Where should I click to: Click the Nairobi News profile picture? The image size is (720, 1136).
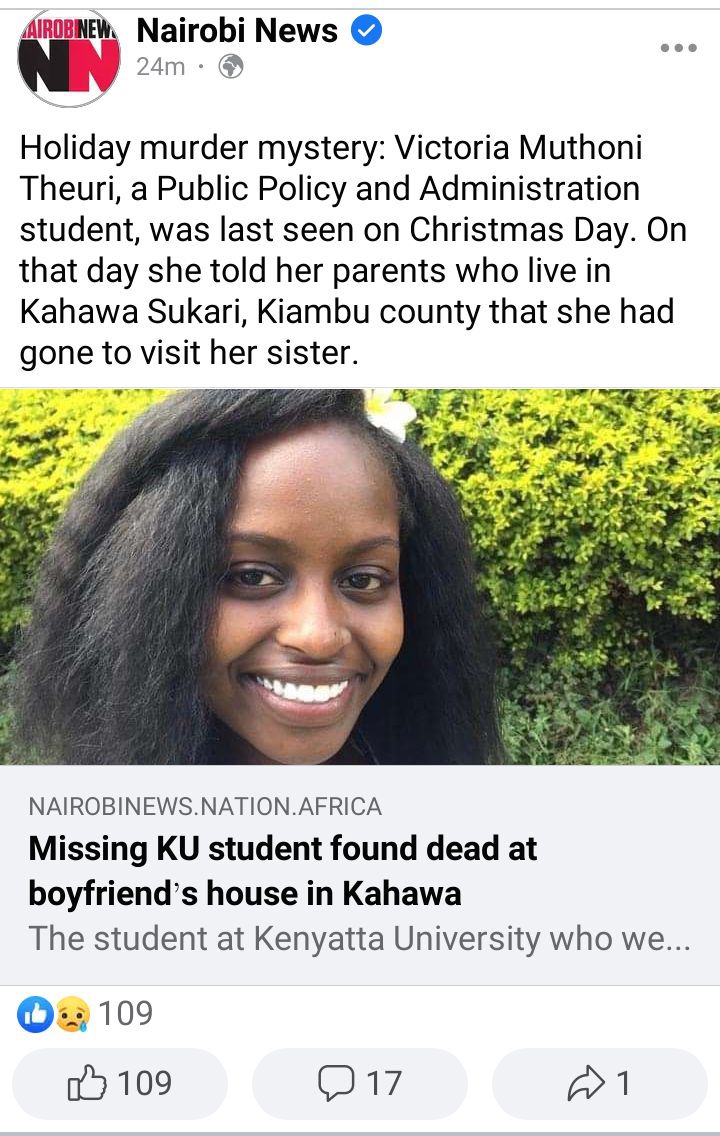click(x=70, y=58)
